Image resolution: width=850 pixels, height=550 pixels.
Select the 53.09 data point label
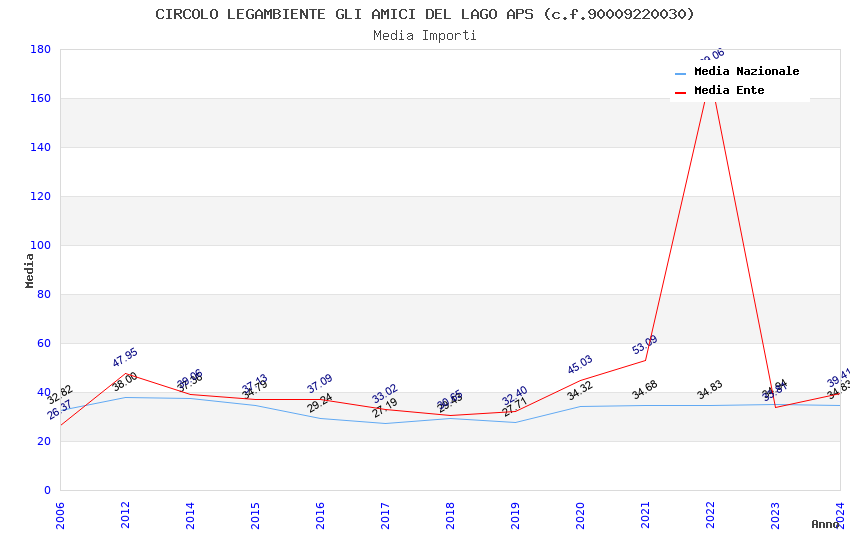[645, 345]
